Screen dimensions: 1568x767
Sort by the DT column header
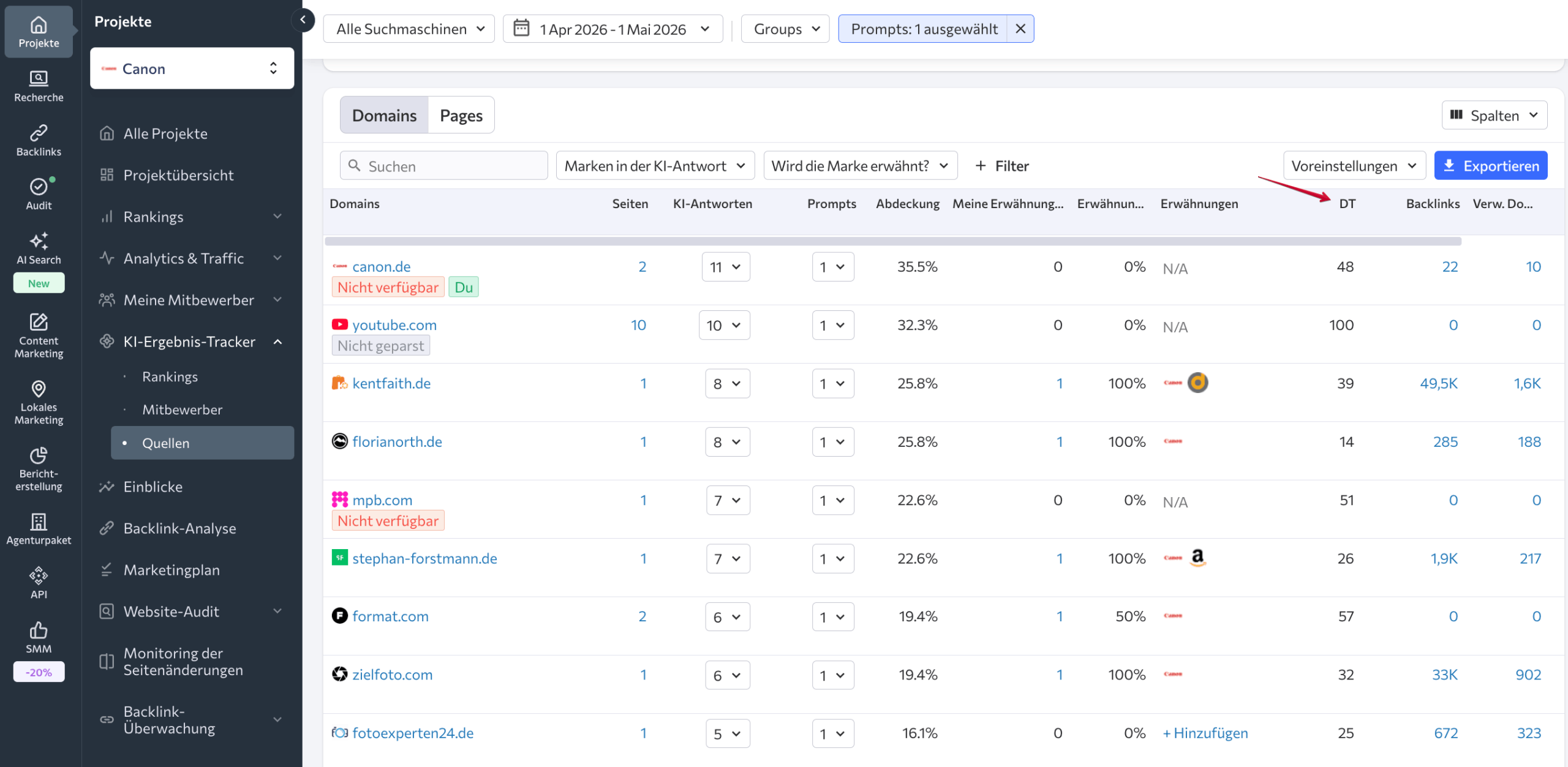point(1347,204)
